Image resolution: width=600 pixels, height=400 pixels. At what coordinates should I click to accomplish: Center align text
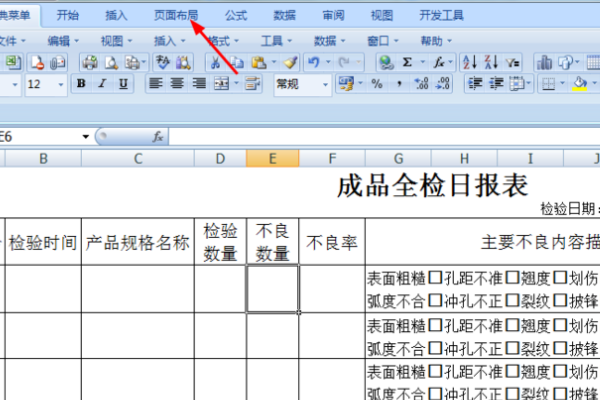pos(177,83)
